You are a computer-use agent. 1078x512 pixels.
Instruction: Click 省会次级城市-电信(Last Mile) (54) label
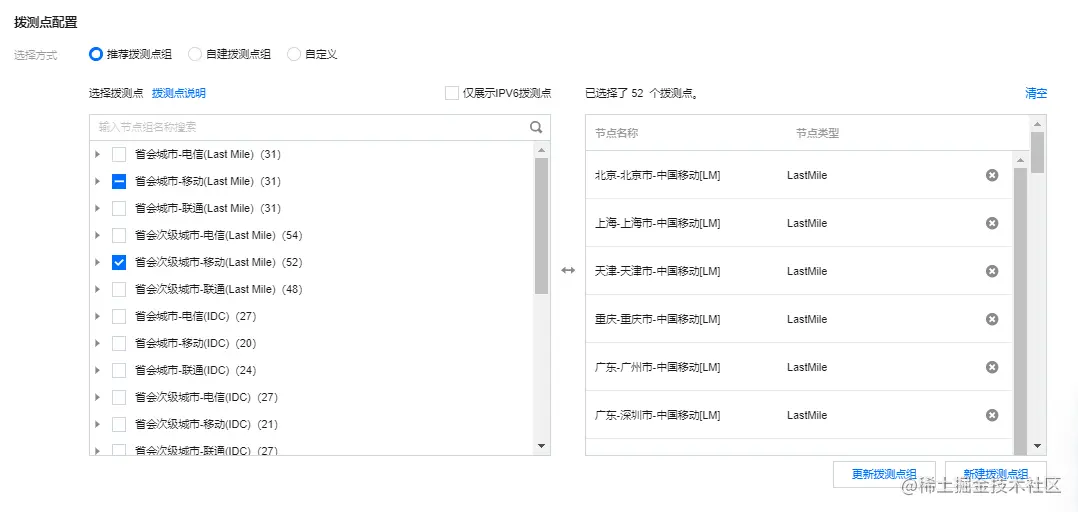[x=219, y=236]
